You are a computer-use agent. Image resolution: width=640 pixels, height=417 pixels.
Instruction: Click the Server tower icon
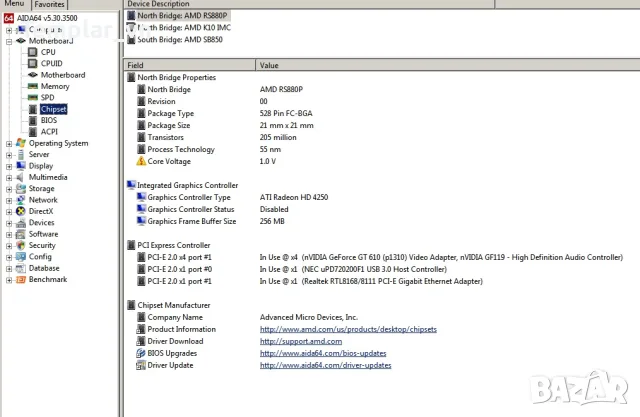tap(21, 155)
